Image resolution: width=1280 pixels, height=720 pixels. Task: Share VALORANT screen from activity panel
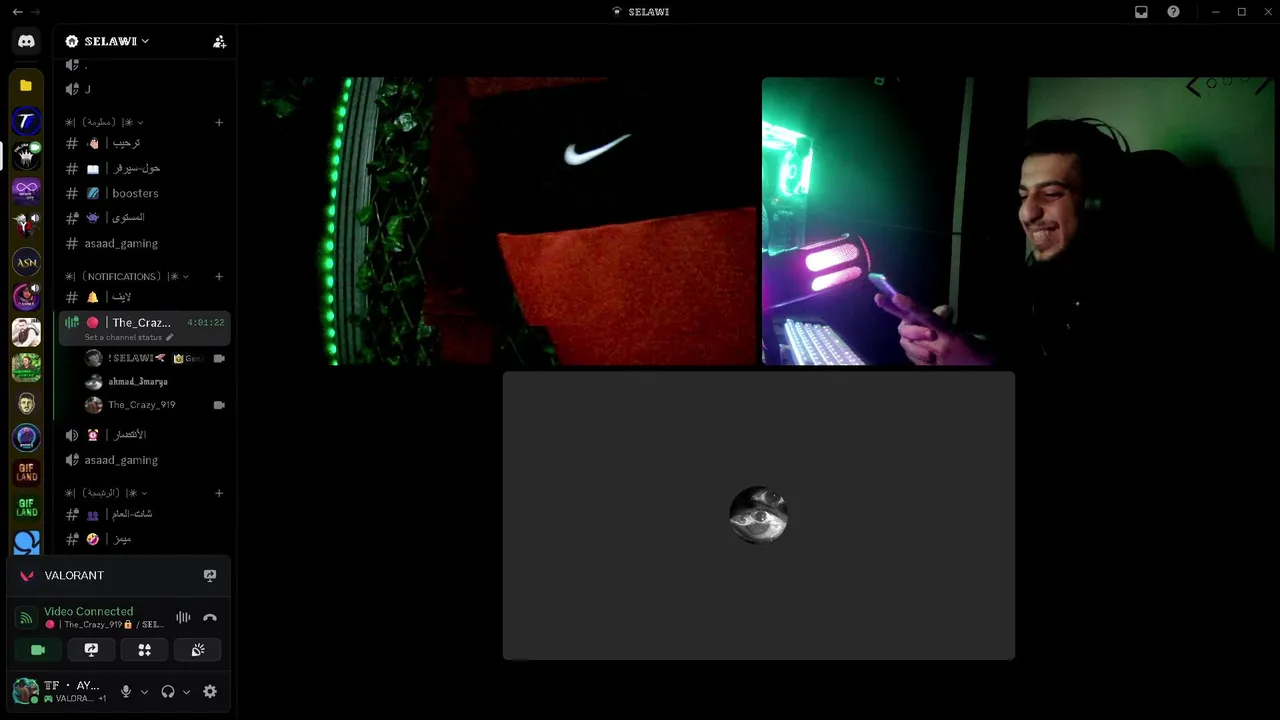210,575
